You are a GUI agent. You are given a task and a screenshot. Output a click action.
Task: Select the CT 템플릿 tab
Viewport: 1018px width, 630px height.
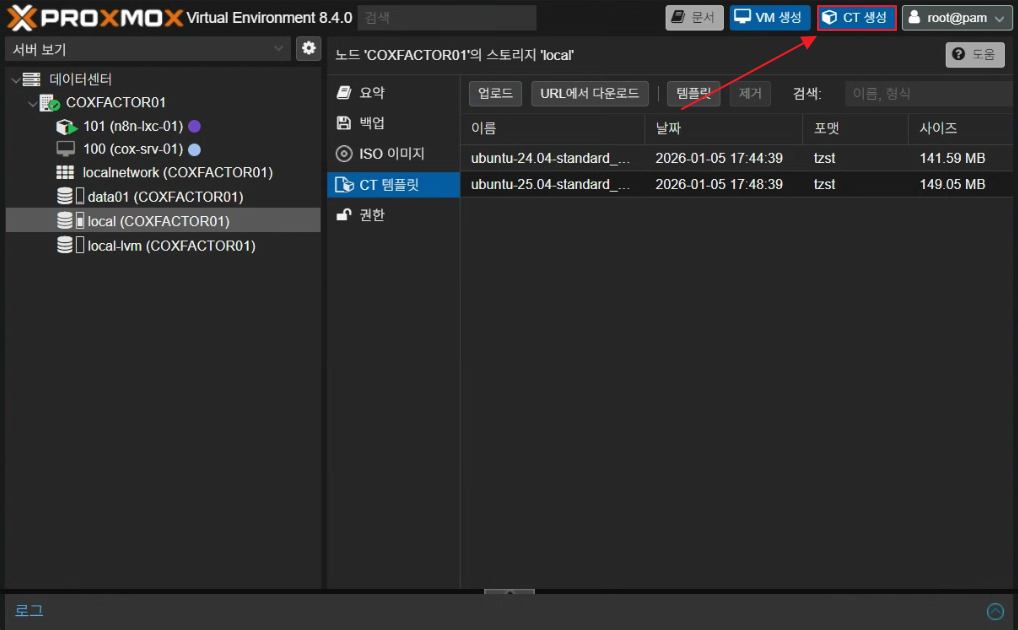click(x=393, y=184)
